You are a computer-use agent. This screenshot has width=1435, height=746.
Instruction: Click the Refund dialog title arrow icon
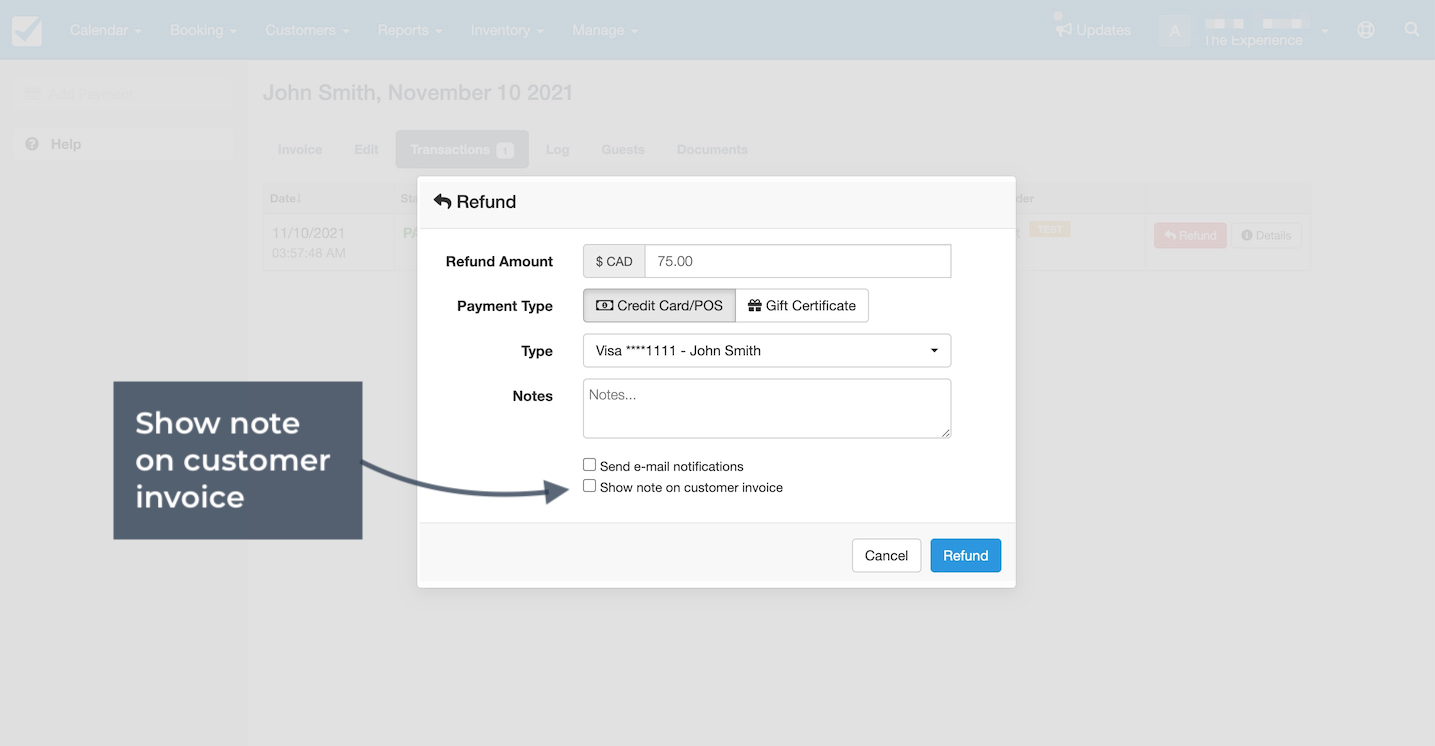[x=443, y=201]
